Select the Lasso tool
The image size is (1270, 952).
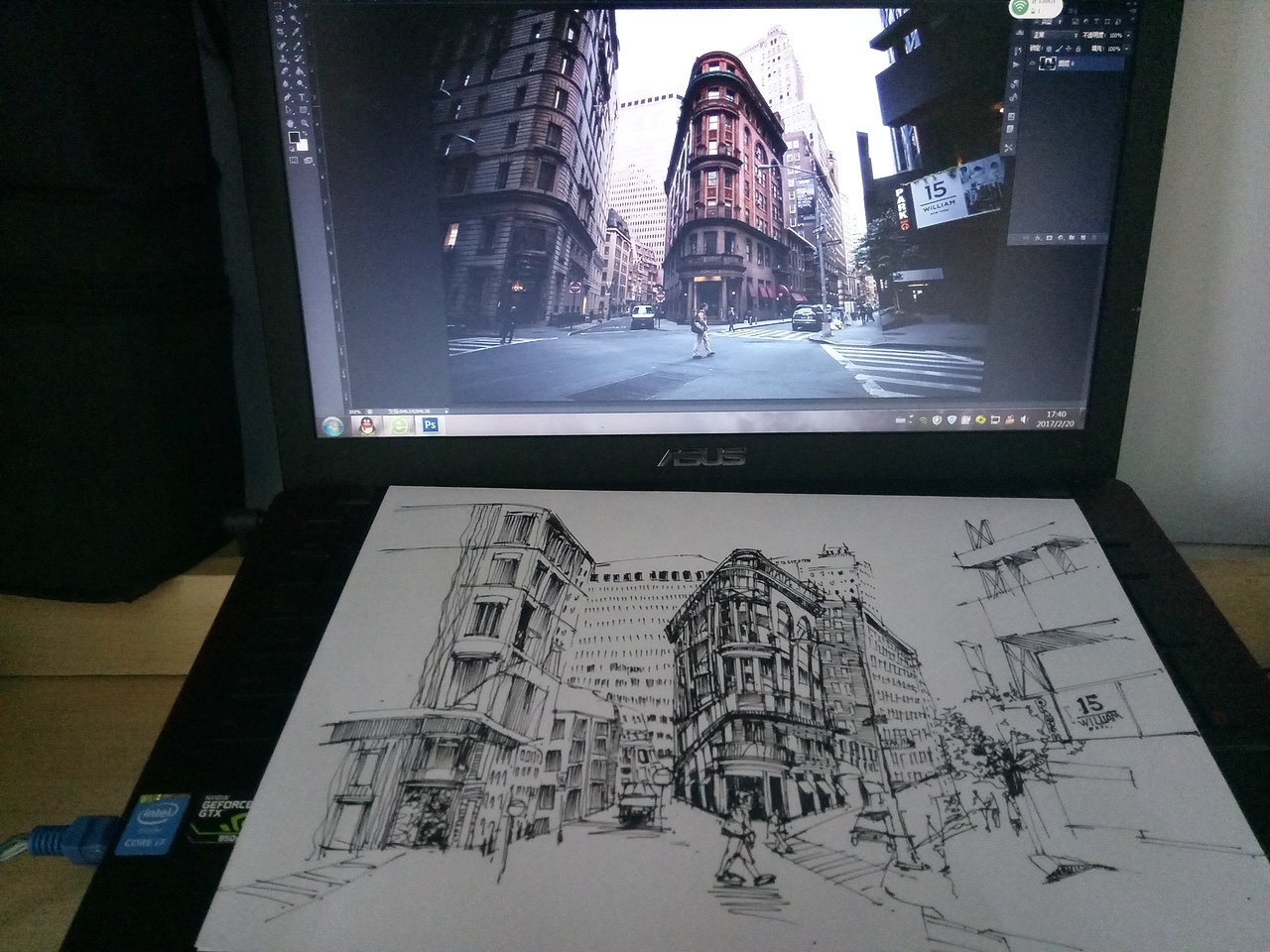click(x=279, y=18)
